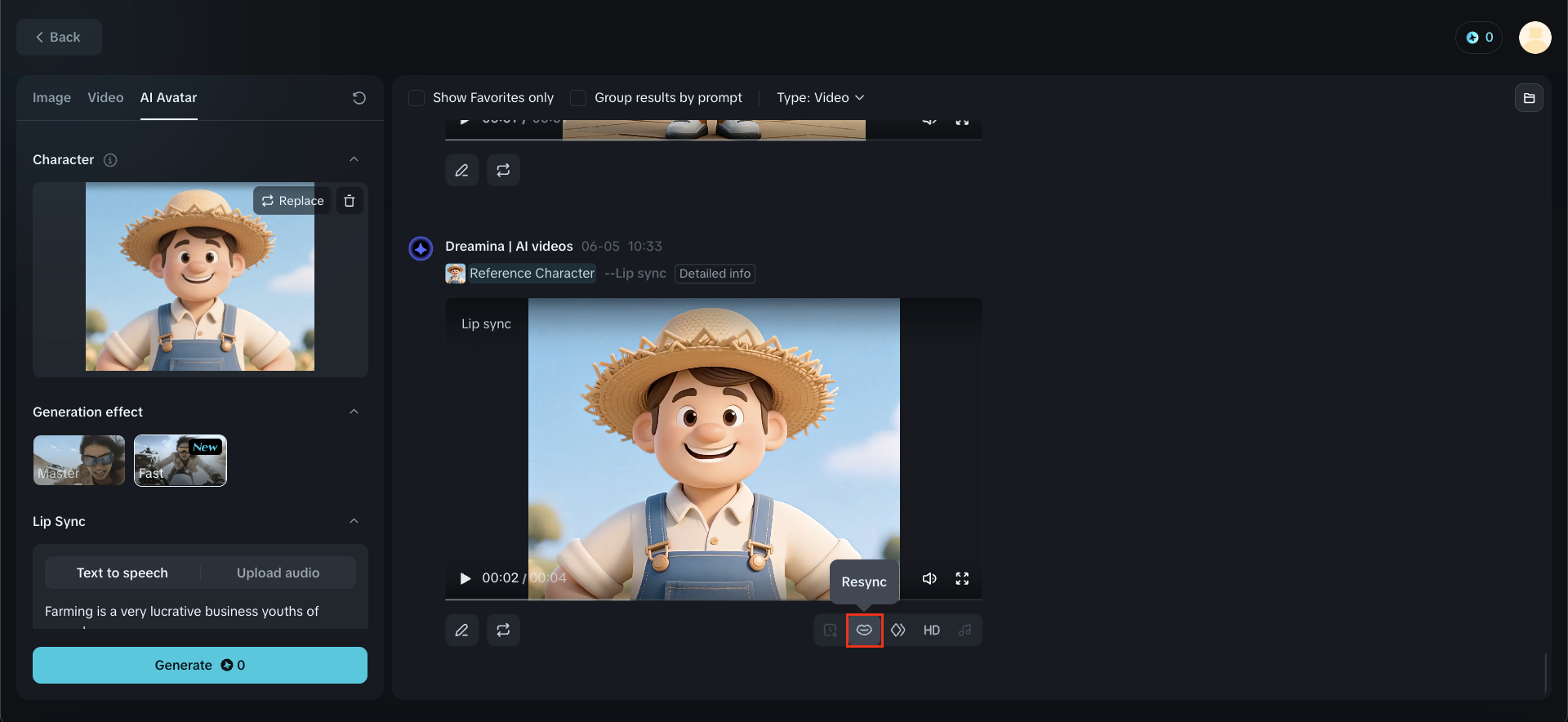Screen dimensions: 1568x722
Task: Select the Text to speech tab
Action: click(122, 573)
